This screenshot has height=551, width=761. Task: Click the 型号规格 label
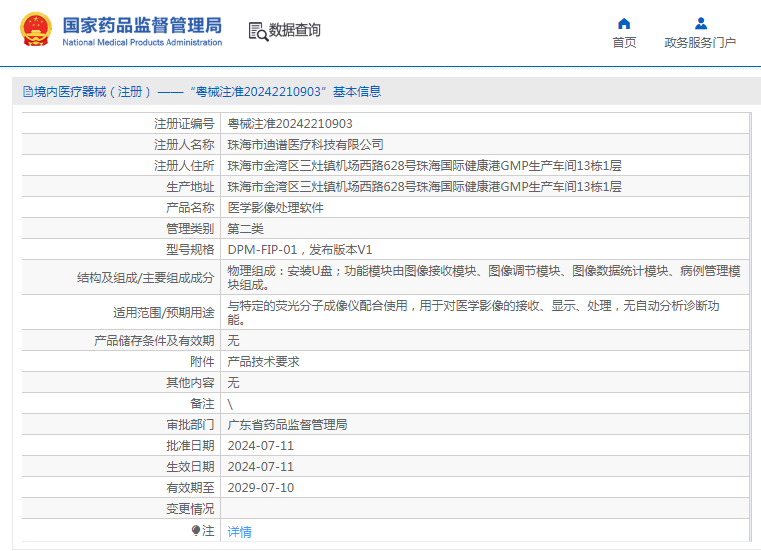coord(190,250)
